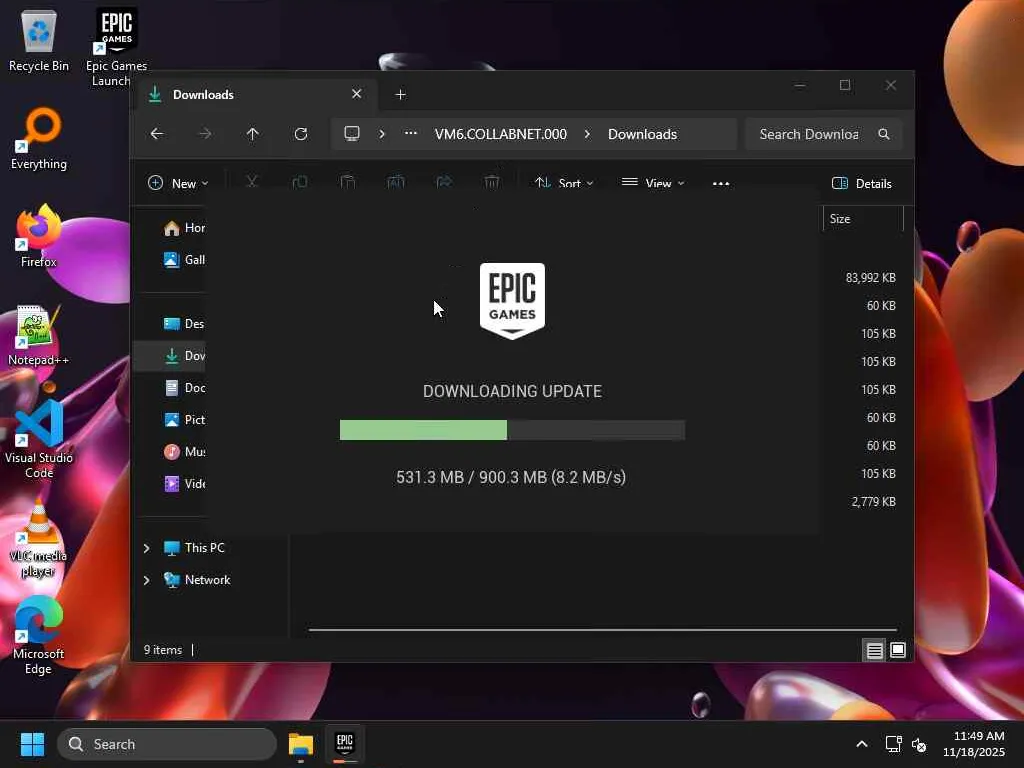The width and height of the screenshot is (1024, 768).
Task: Select the Downloads tab
Action: pos(256,95)
